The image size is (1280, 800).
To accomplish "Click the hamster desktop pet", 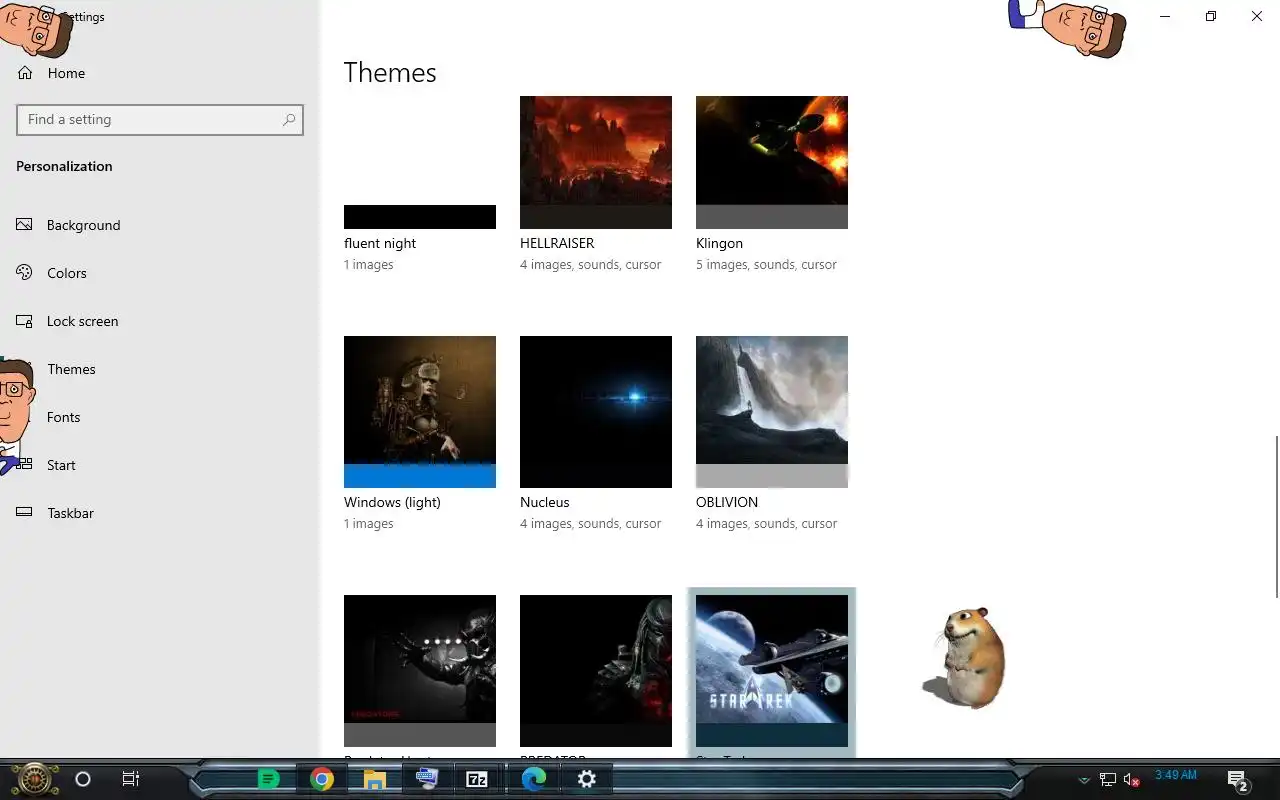I will [x=967, y=658].
